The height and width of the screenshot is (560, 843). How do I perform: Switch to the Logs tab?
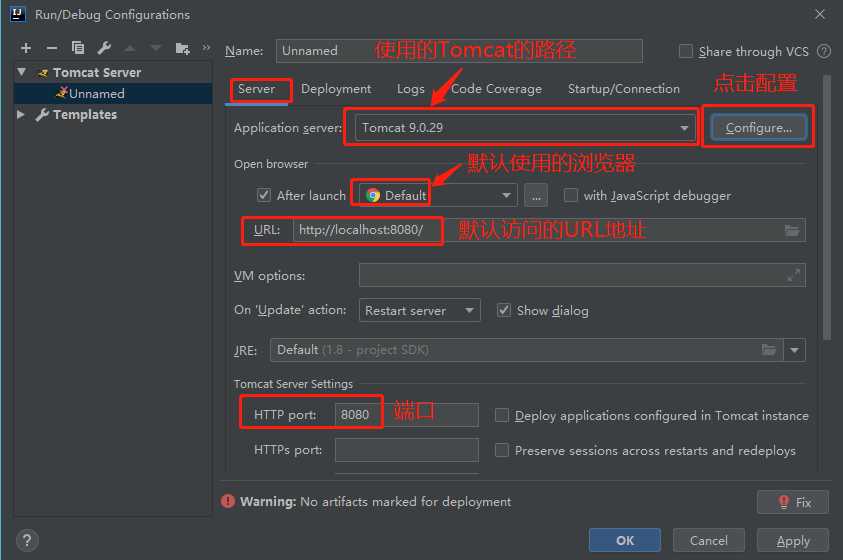point(411,89)
